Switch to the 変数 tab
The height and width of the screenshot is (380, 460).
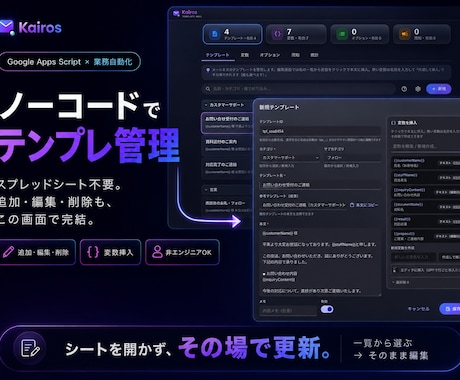tap(245, 55)
